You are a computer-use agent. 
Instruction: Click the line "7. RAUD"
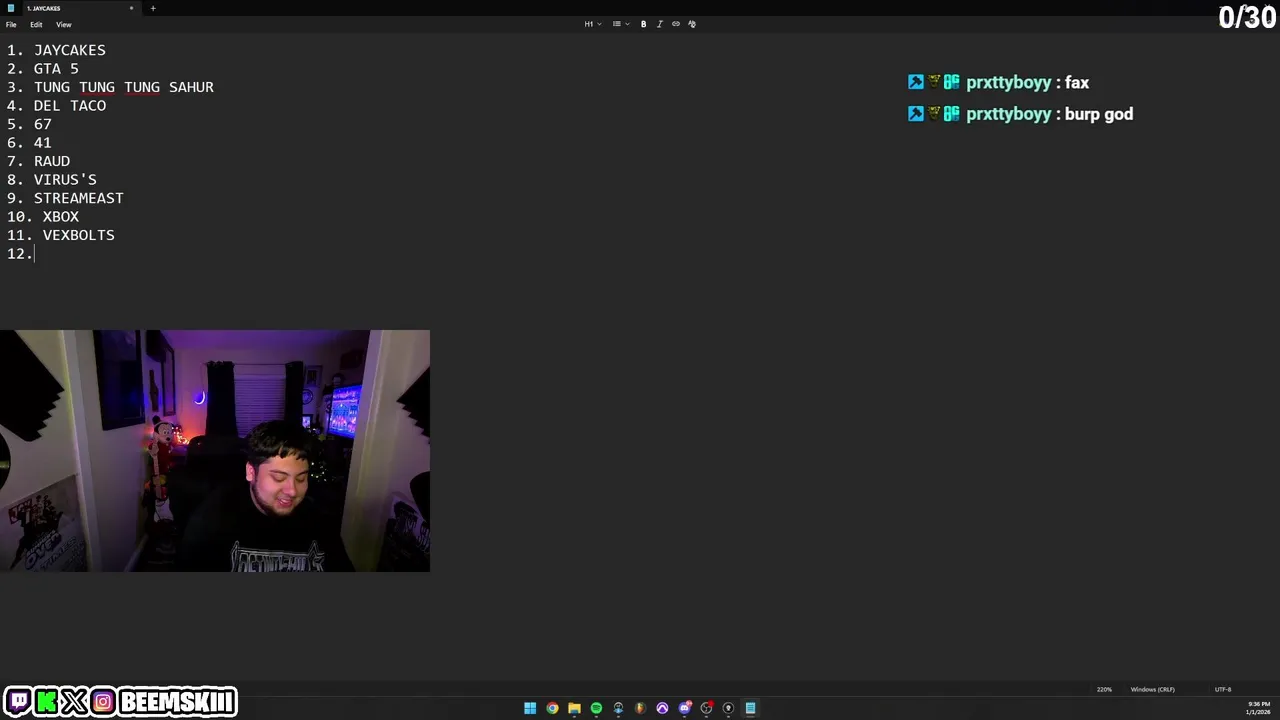pos(38,161)
